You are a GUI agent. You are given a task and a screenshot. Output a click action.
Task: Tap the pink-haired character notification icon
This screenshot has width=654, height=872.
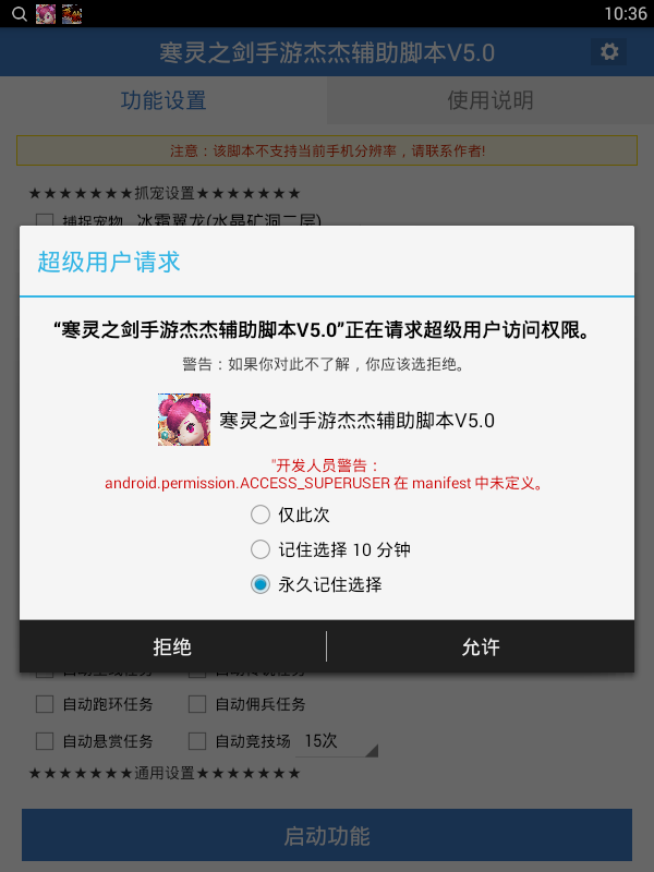pos(46,14)
